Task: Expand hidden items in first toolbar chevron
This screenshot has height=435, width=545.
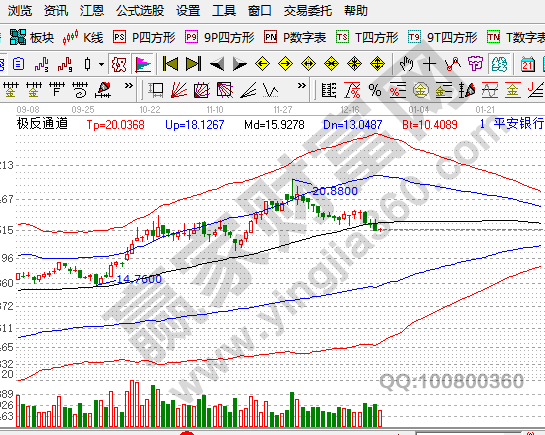Action: click(129, 85)
